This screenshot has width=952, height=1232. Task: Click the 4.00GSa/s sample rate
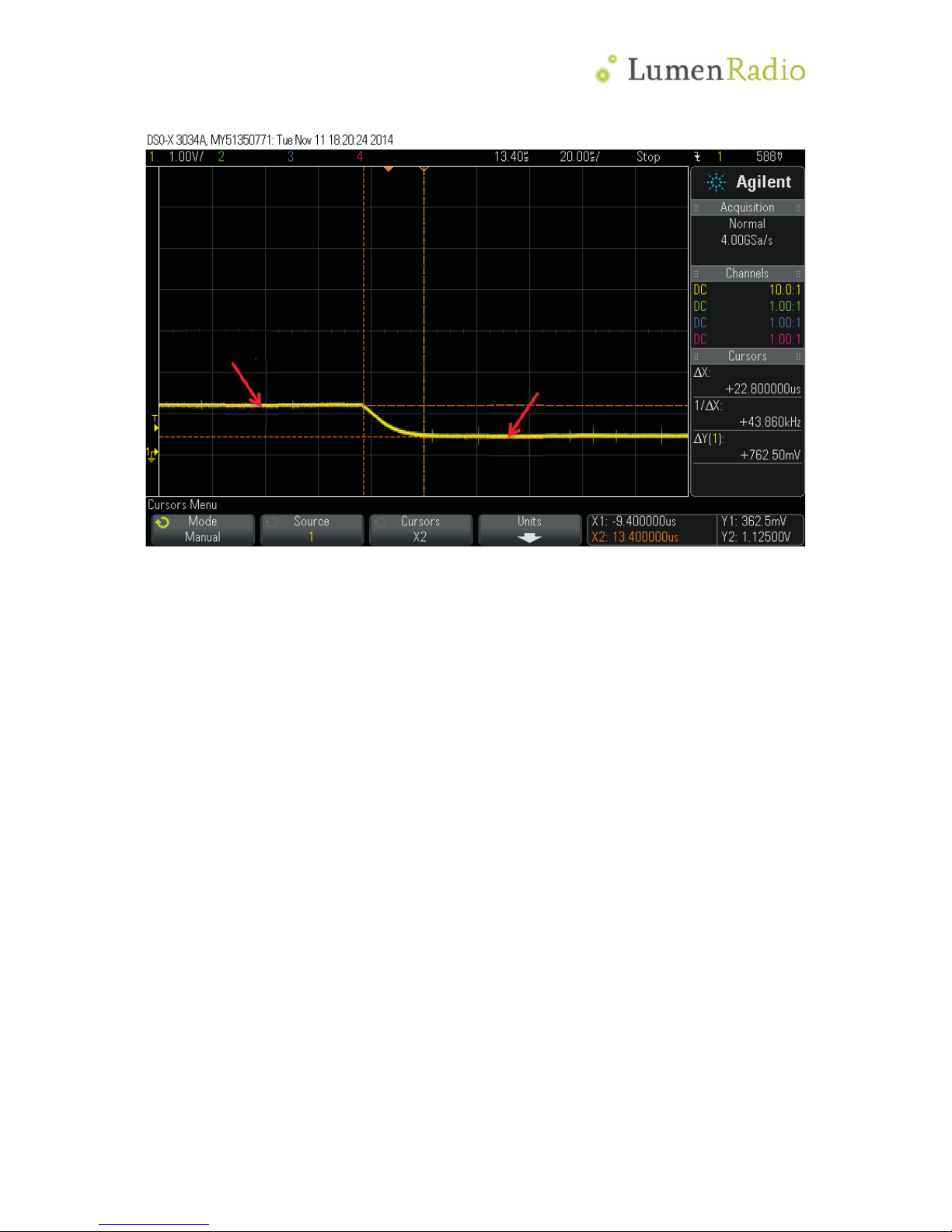click(747, 240)
